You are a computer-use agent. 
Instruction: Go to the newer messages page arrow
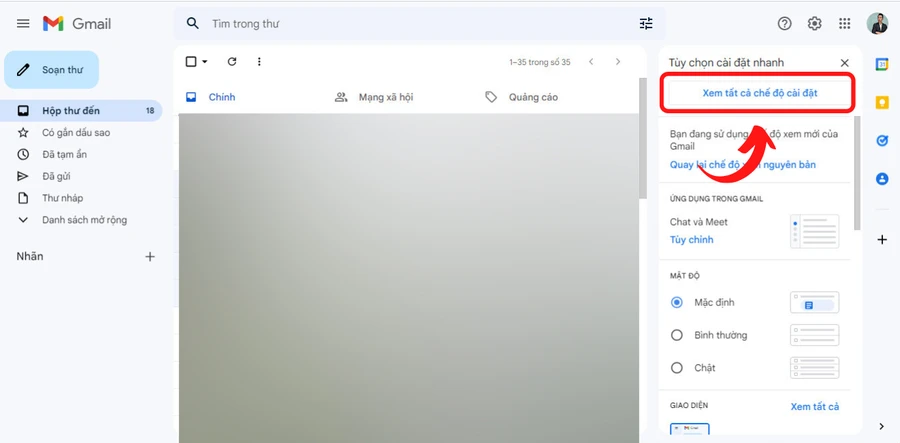[x=591, y=61]
